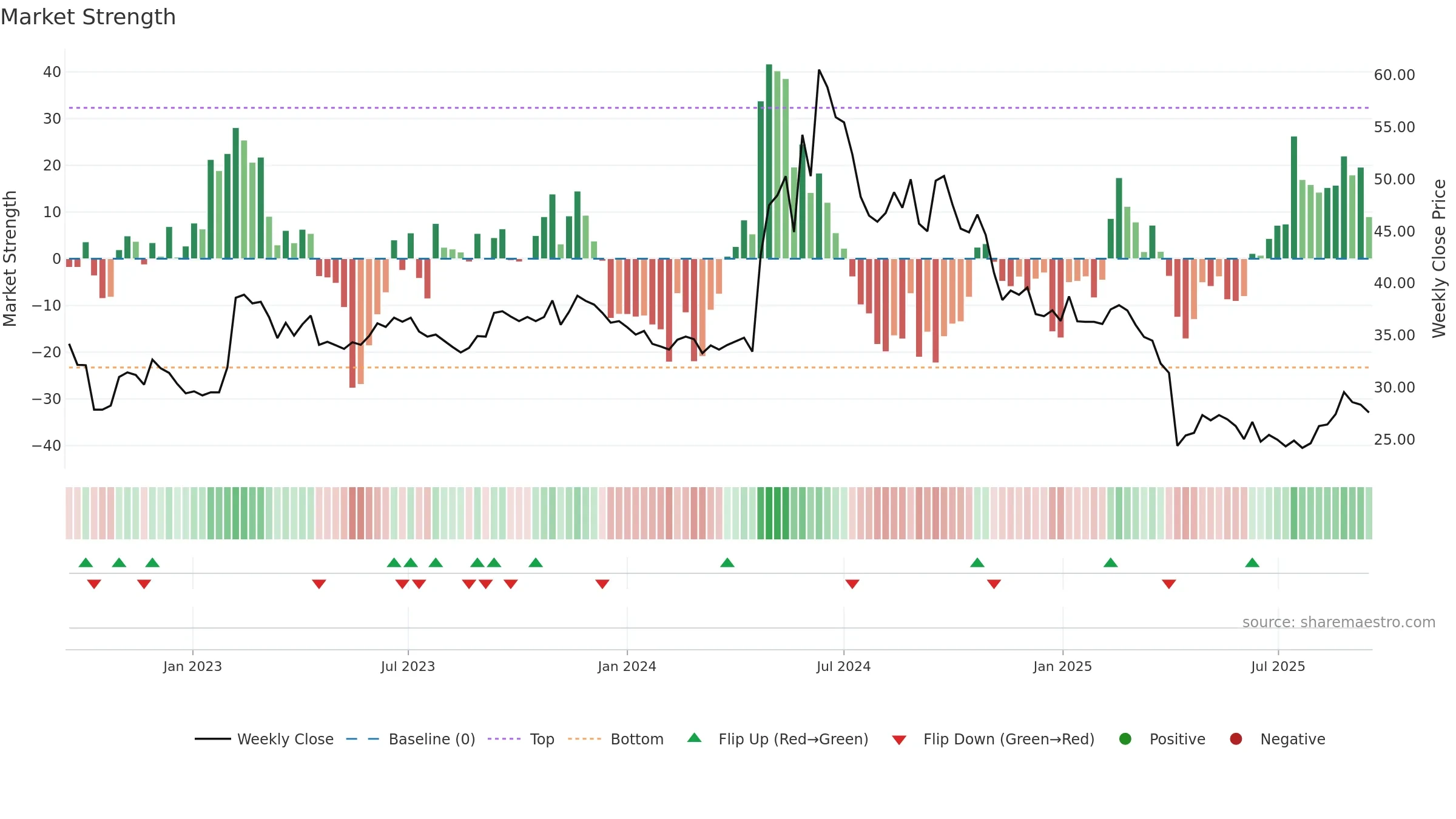Click the Weekly Close legend entry

coord(265,739)
